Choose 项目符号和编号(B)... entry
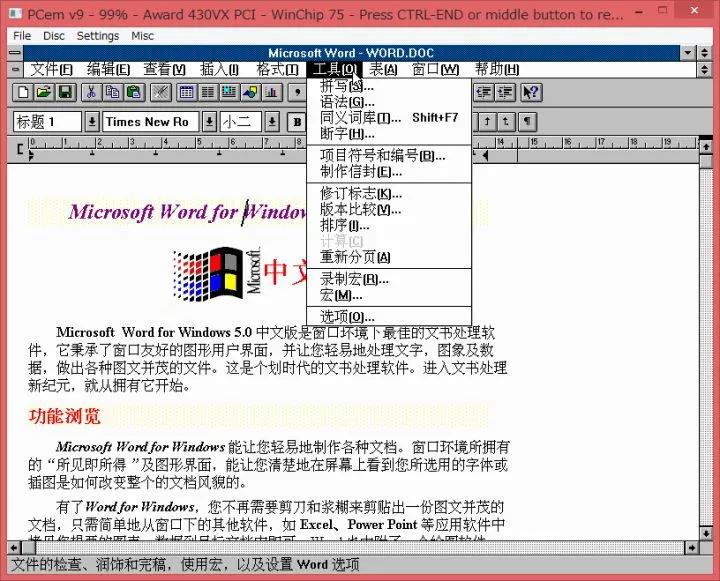The image size is (720, 581). pyautogui.click(x=389, y=155)
